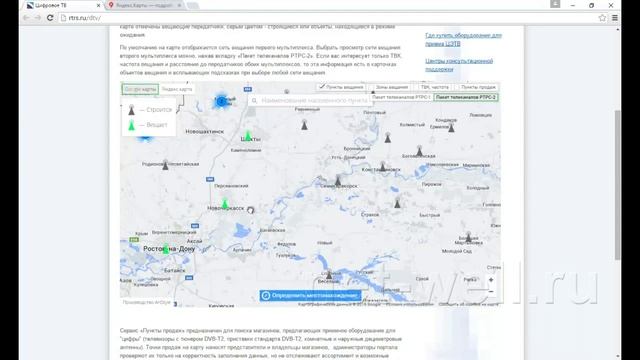Viewport: 640px width, 360px height.
Task: Click the locality name search field
Action: click(309, 100)
